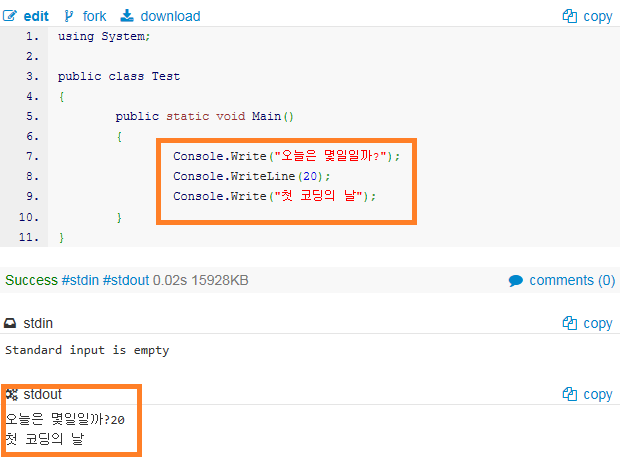Open the edit link
The width and height of the screenshot is (636, 467).
point(36,16)
